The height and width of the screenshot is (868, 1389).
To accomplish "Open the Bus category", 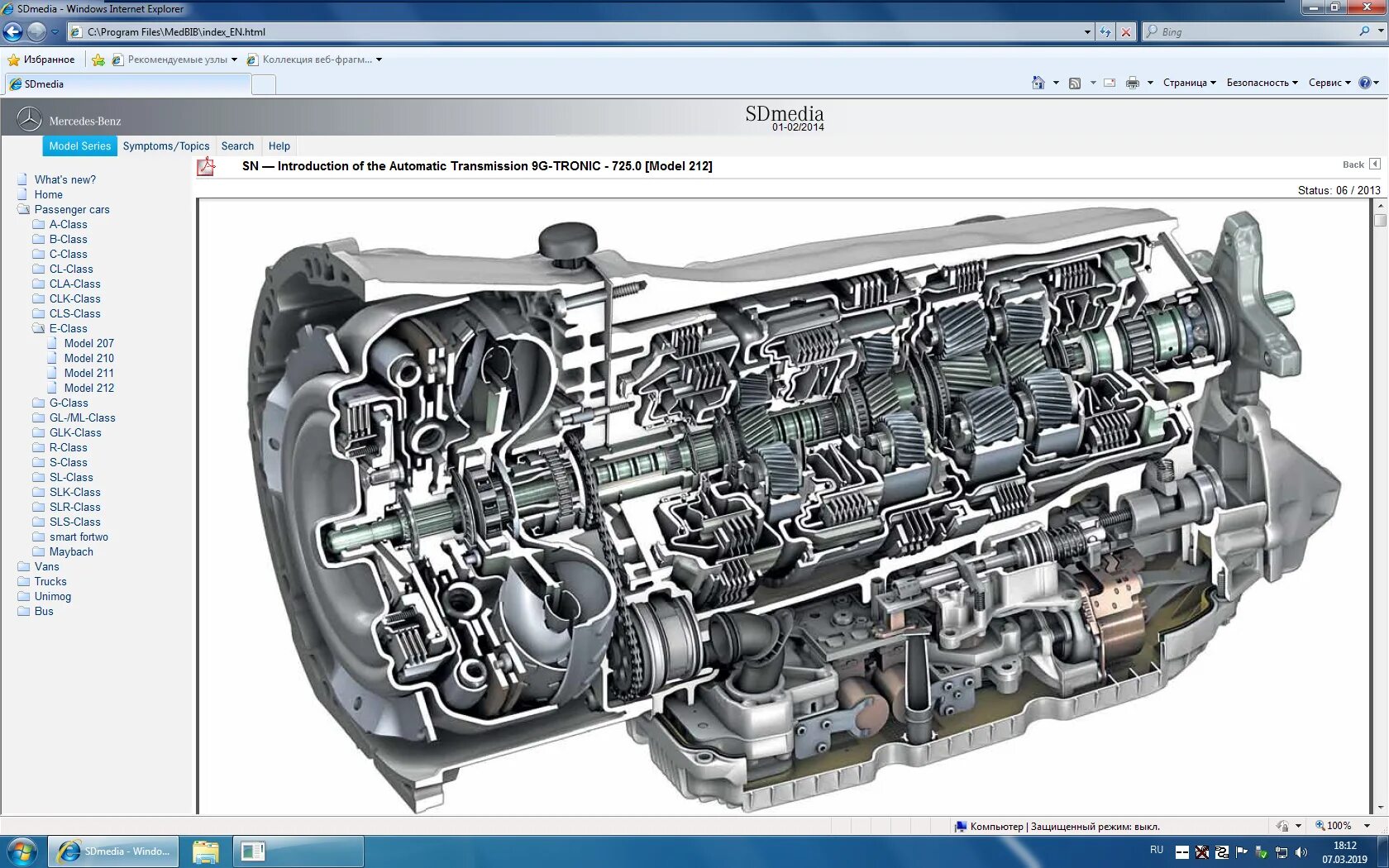I will tap(44, 612).
